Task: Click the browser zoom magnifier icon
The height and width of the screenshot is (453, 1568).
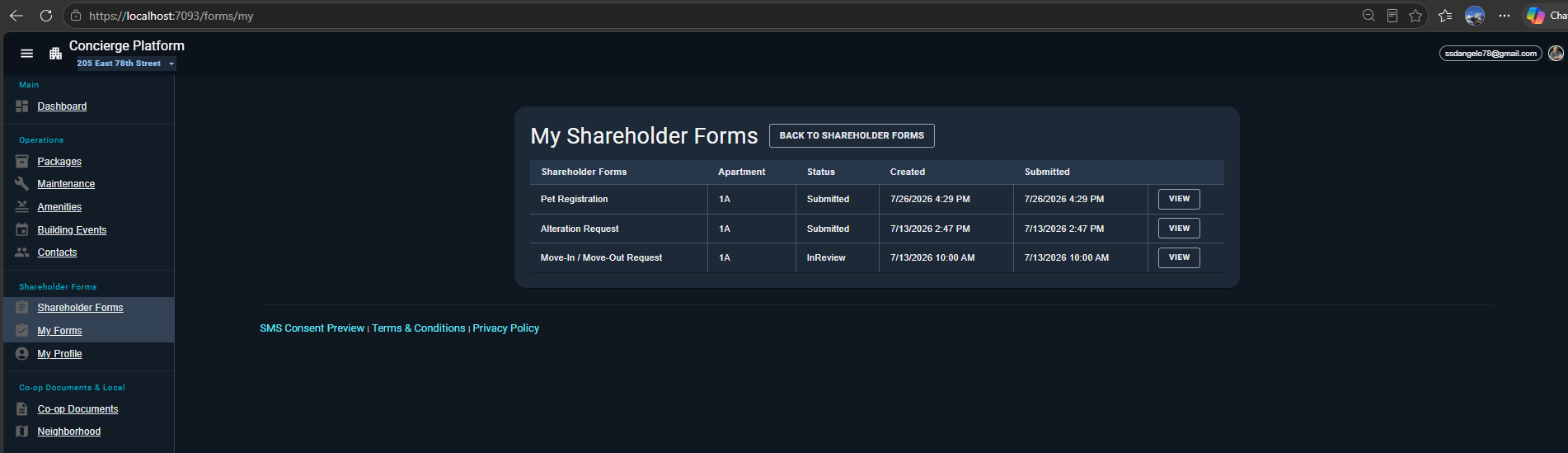Action: point(1368,16)
